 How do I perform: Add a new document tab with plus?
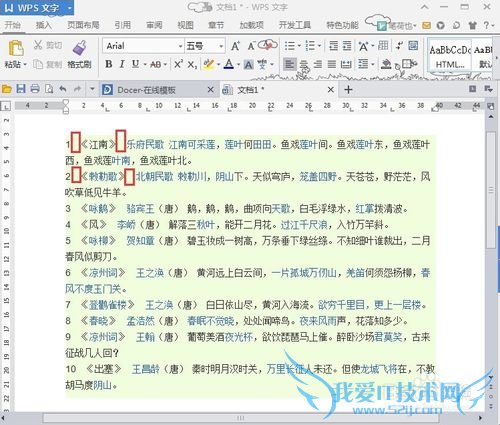[x=348, y=89]
